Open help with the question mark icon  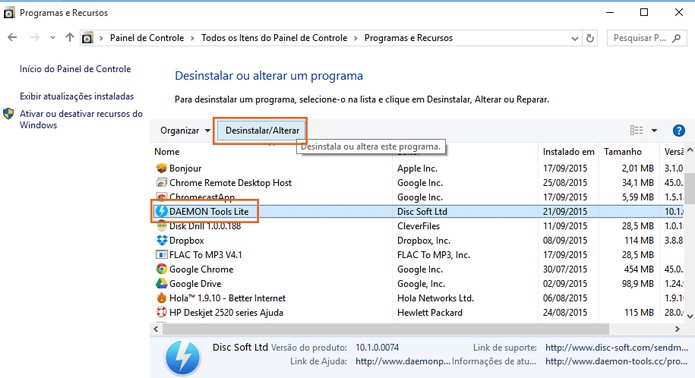[x=679, y=130]
